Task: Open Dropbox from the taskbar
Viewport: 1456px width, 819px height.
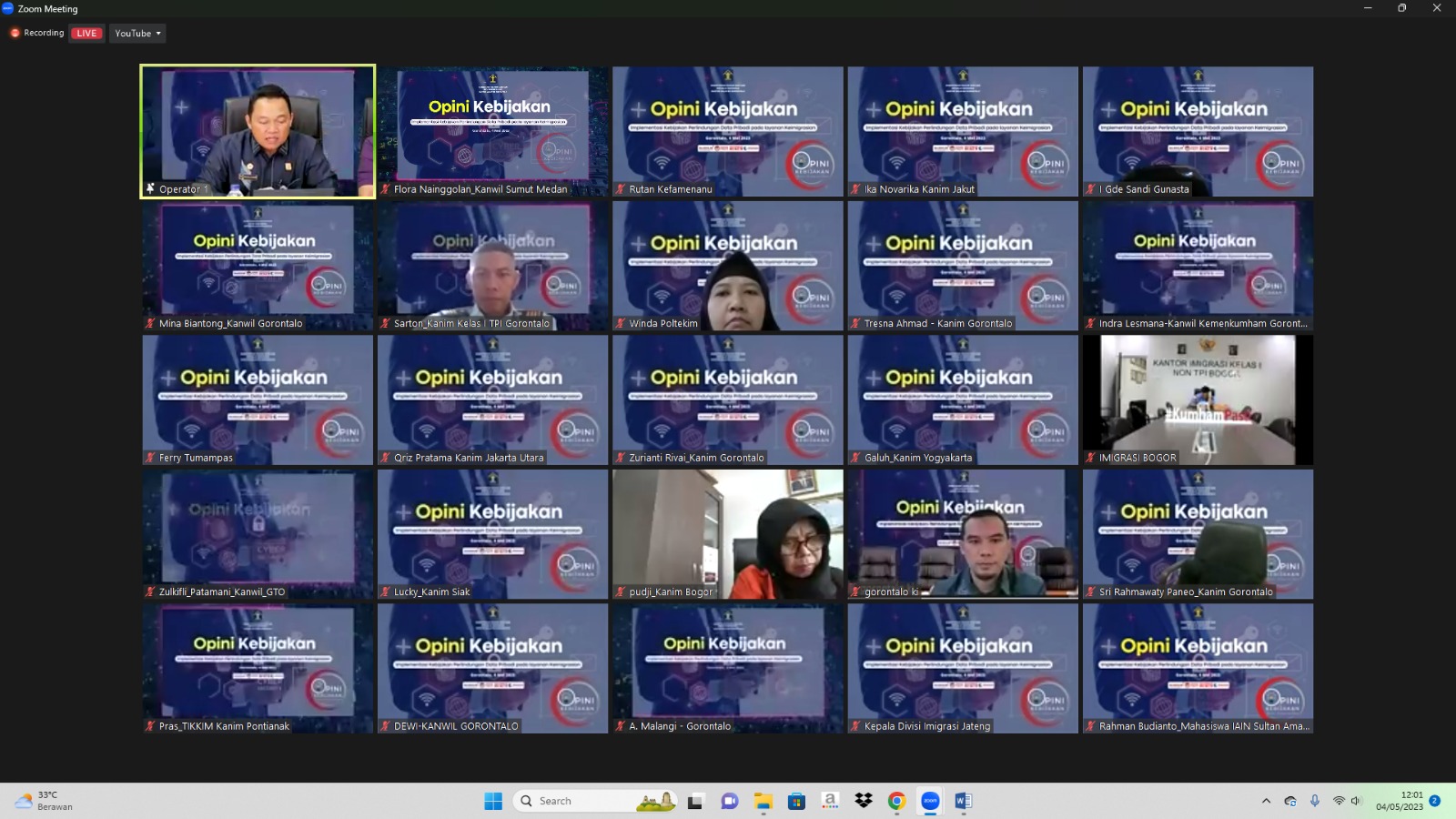Action: tap(864, 801)
